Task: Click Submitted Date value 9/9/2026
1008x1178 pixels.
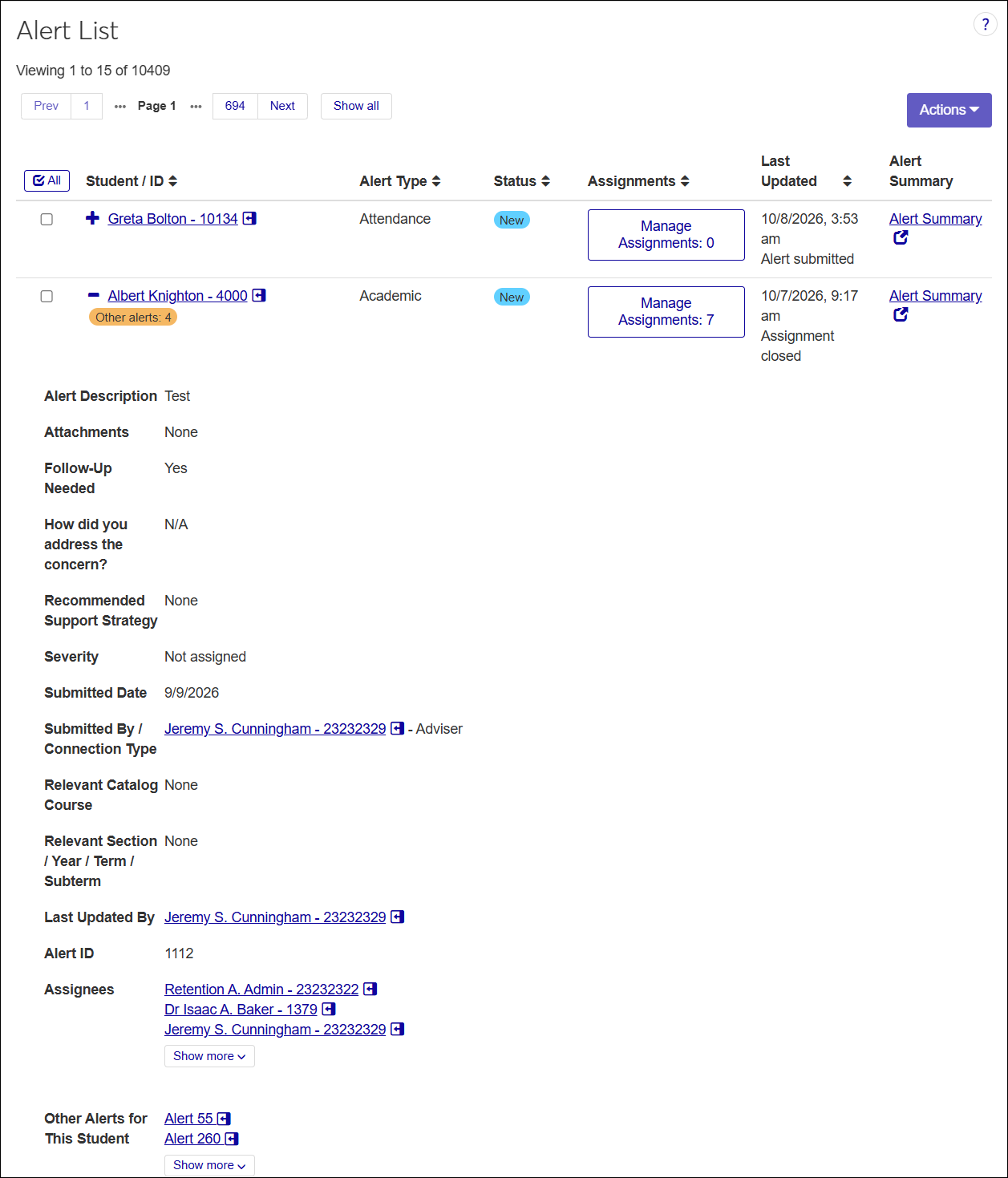Action: pyautogui.click(x=192, y=693)
